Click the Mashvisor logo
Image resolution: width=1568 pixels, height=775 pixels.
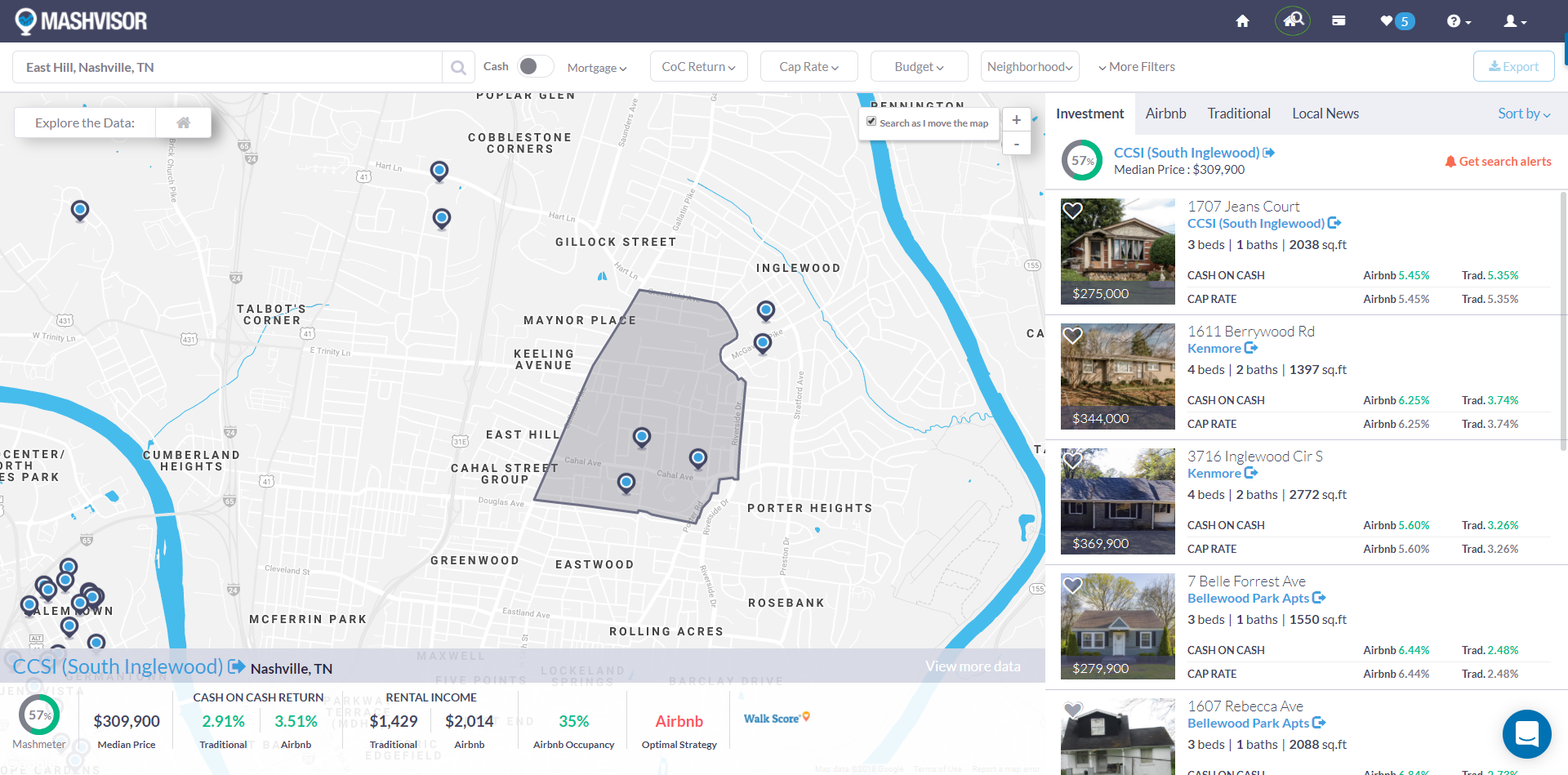point(81,21)
